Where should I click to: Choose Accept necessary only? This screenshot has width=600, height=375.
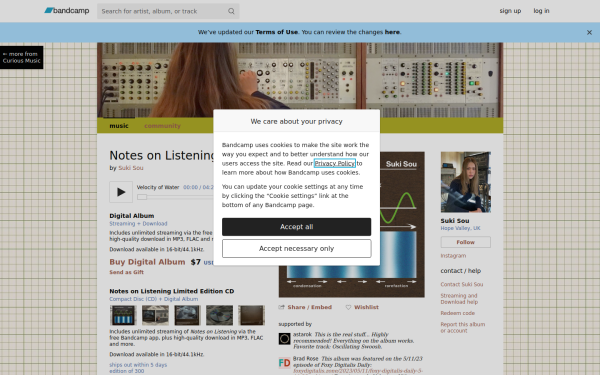click(x=297, y=249)
